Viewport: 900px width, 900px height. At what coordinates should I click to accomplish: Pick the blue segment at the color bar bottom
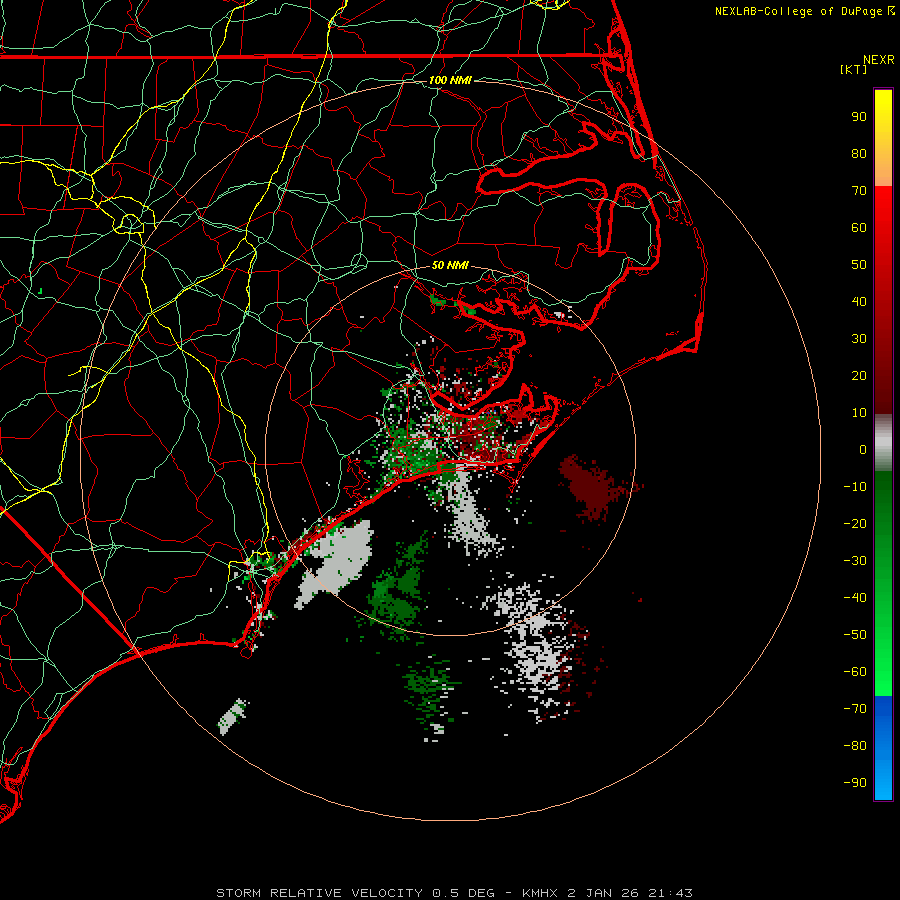pyautogui.click(x=883, y=747)
